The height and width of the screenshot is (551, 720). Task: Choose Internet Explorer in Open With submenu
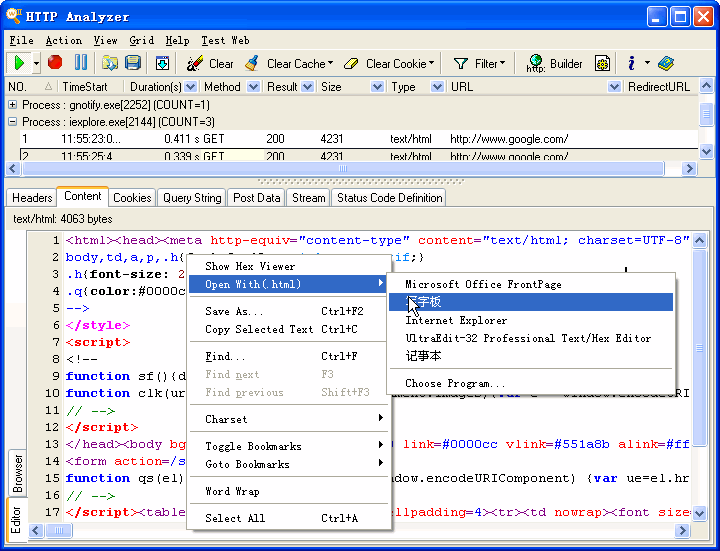click(x=456, y=320)
